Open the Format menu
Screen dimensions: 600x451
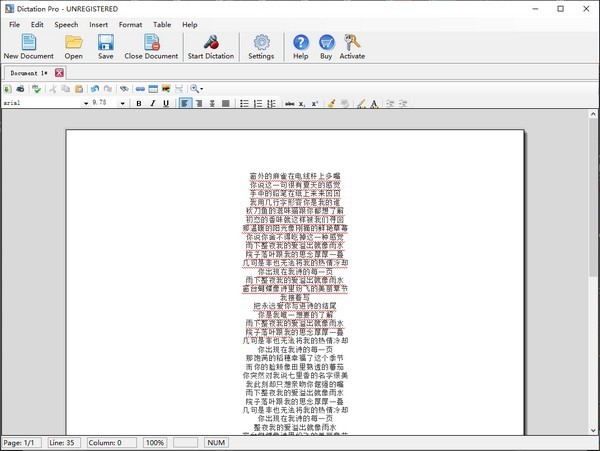(130, 24)
